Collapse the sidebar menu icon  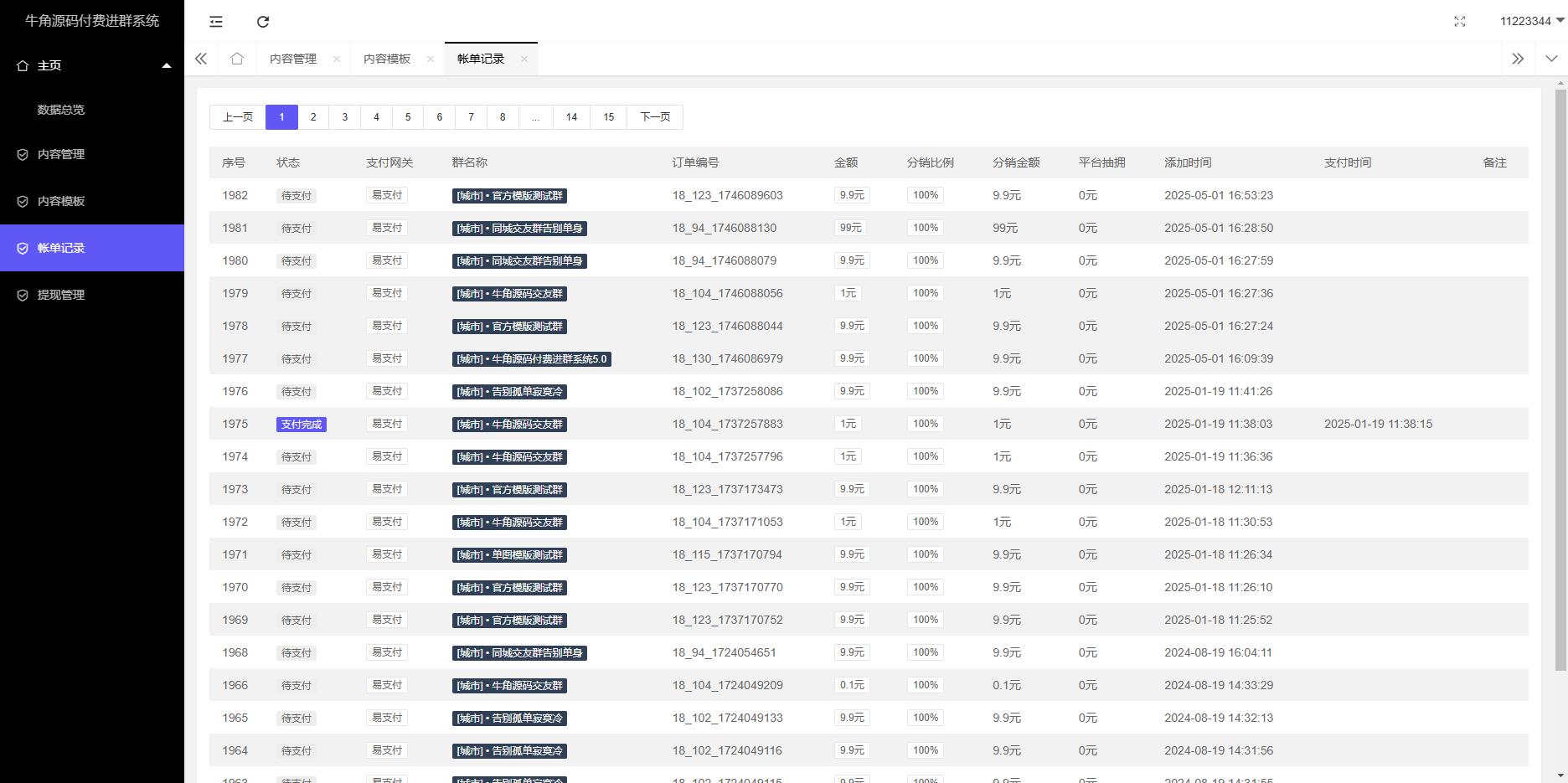(216, 22)
